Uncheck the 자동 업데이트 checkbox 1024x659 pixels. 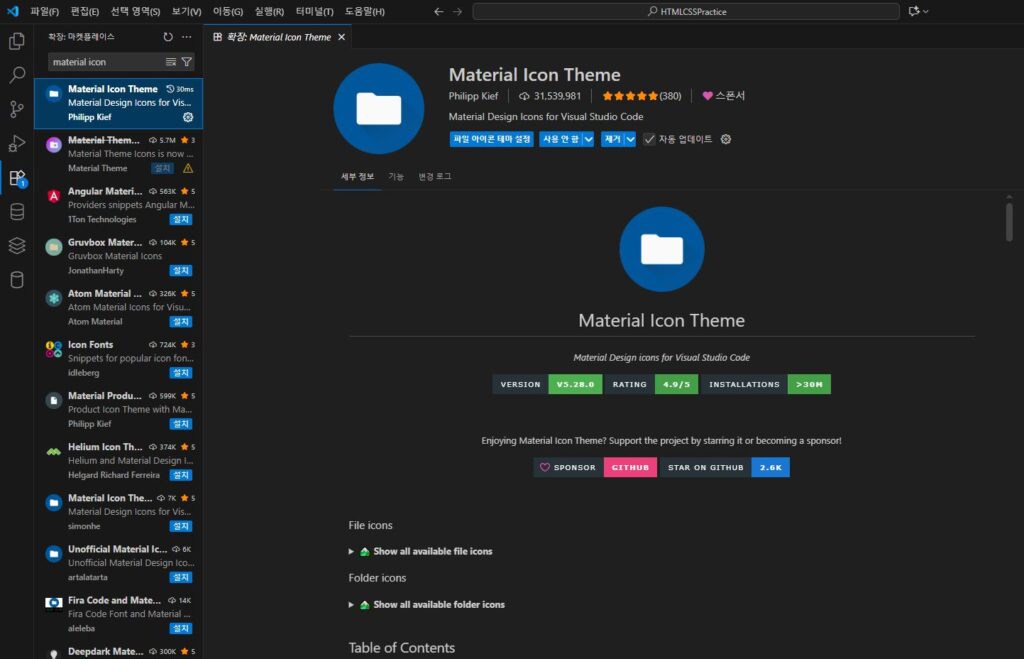pos(650,139)
